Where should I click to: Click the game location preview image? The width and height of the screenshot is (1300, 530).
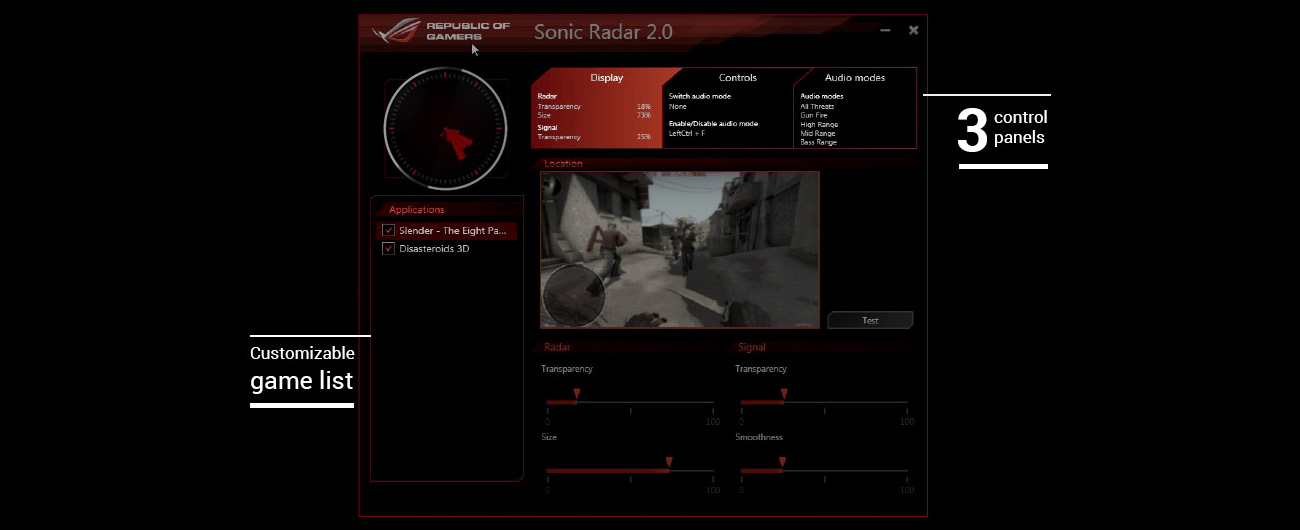click(680, 250)
